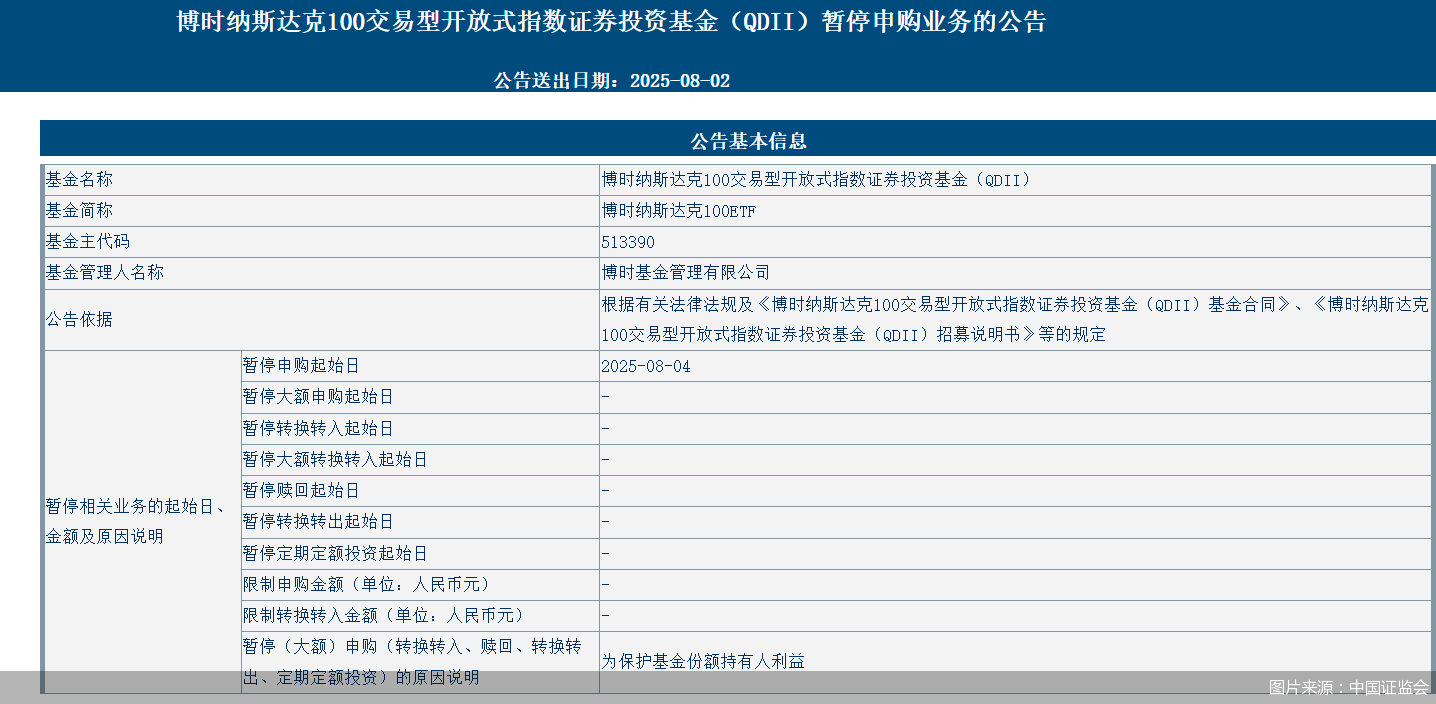The image size is (1436, 704).
Task: Select the 公告依据 label cell
Action: (x=80, y=320)
